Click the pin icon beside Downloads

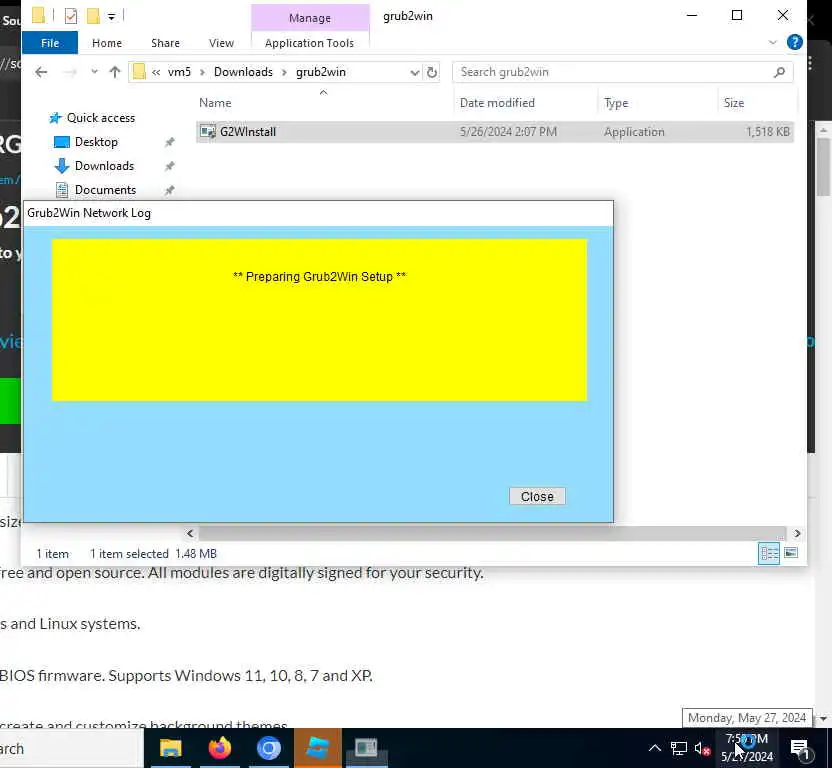point(170,166)
